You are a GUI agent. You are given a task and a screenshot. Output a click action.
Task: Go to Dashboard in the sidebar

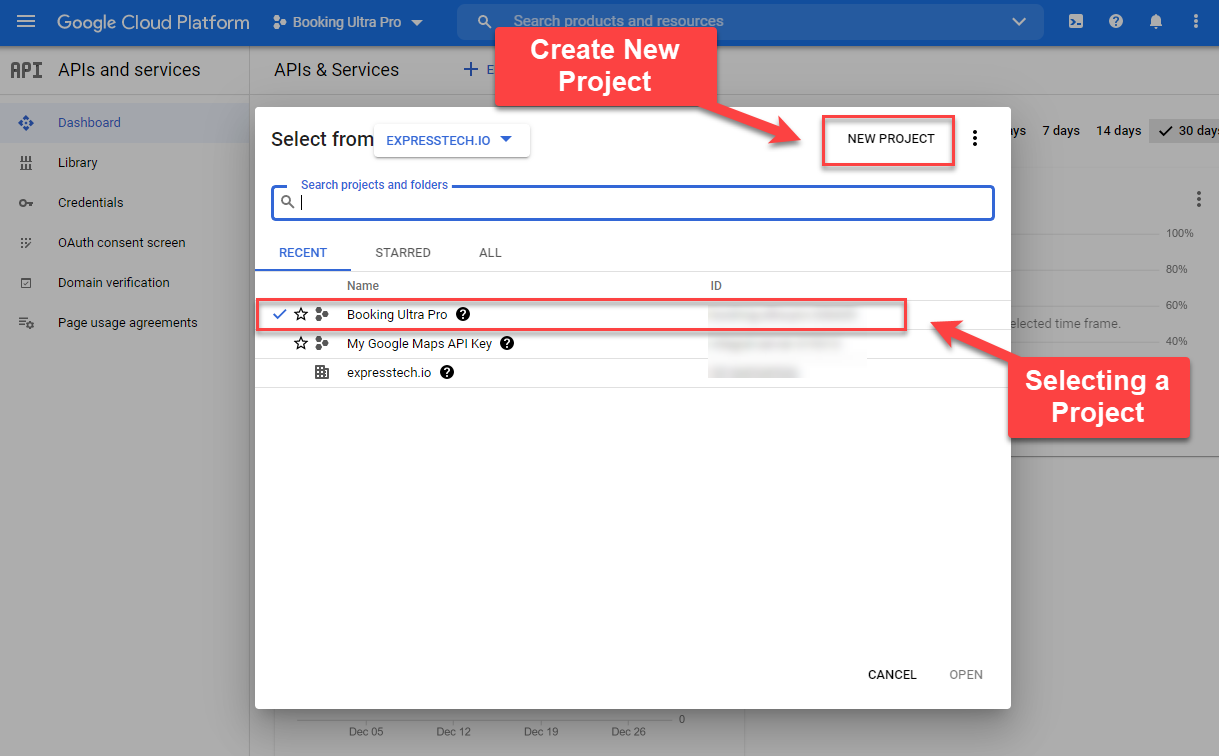pyautogui.click(x=89, y=123)
